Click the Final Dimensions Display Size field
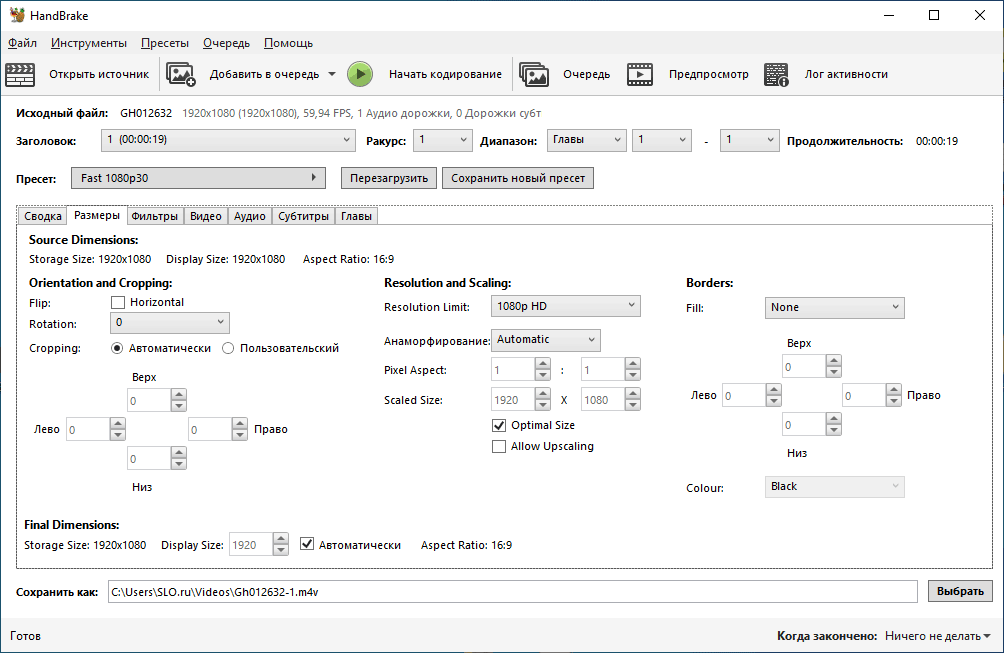 click(251, 545)
